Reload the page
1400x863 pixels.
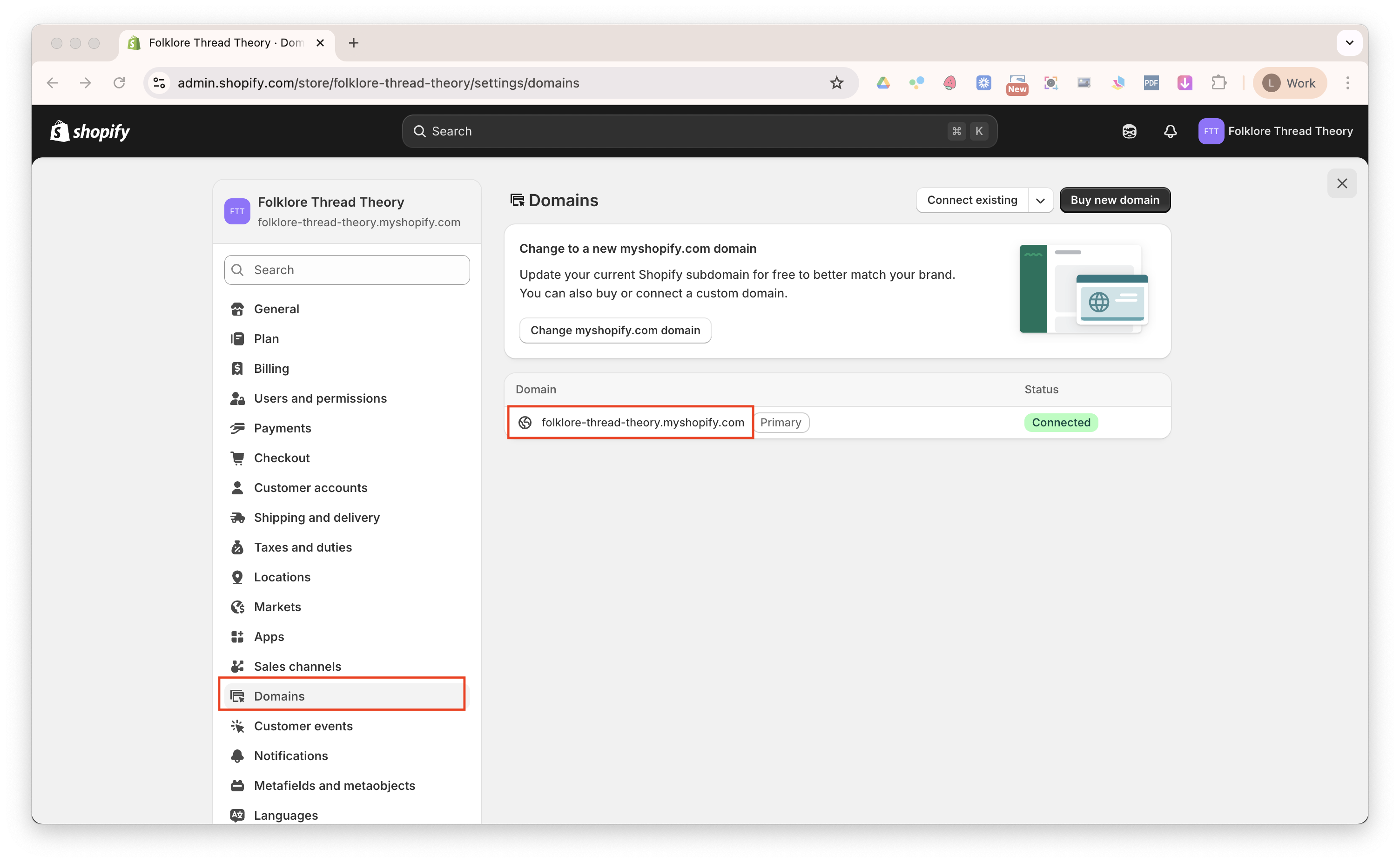pyautogui.click(x=119, y=83)
